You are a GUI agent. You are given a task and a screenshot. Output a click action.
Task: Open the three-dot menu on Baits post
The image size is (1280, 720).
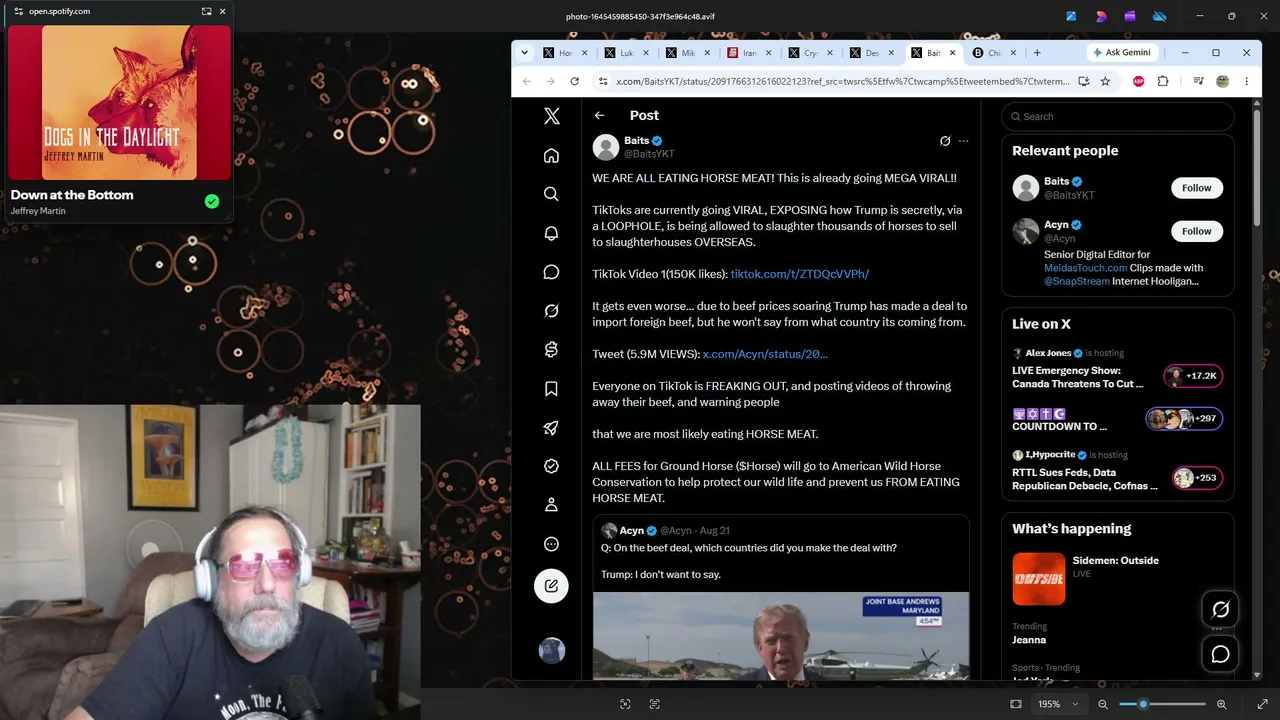(963, 141)
